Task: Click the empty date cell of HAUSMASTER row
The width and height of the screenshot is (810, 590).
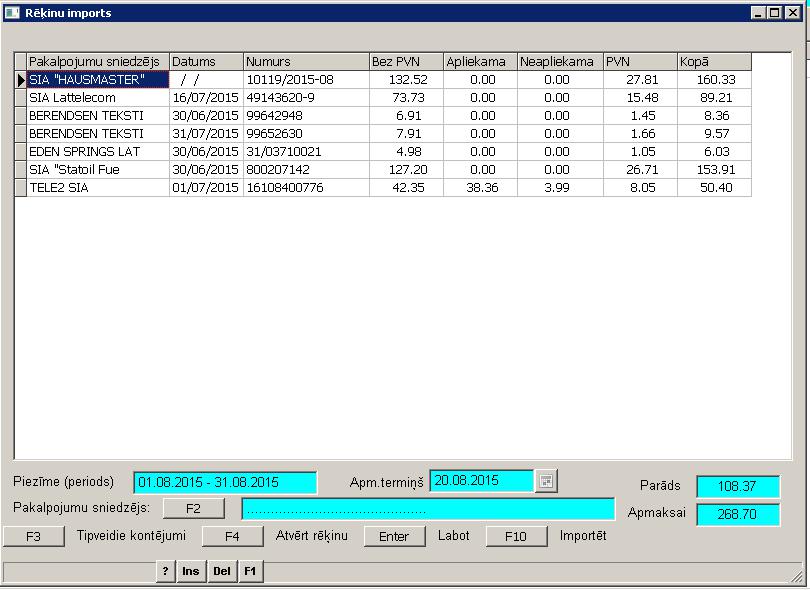Action: coord(206,80)
